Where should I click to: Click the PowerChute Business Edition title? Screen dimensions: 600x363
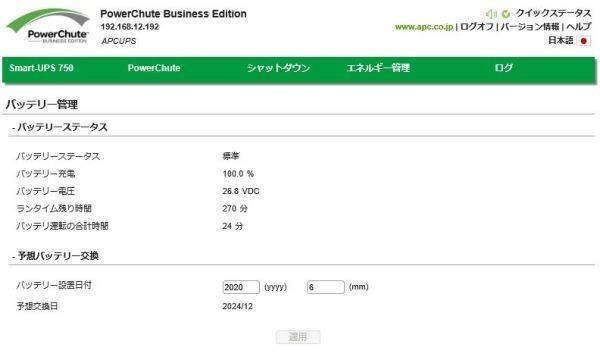coord(173,14)
